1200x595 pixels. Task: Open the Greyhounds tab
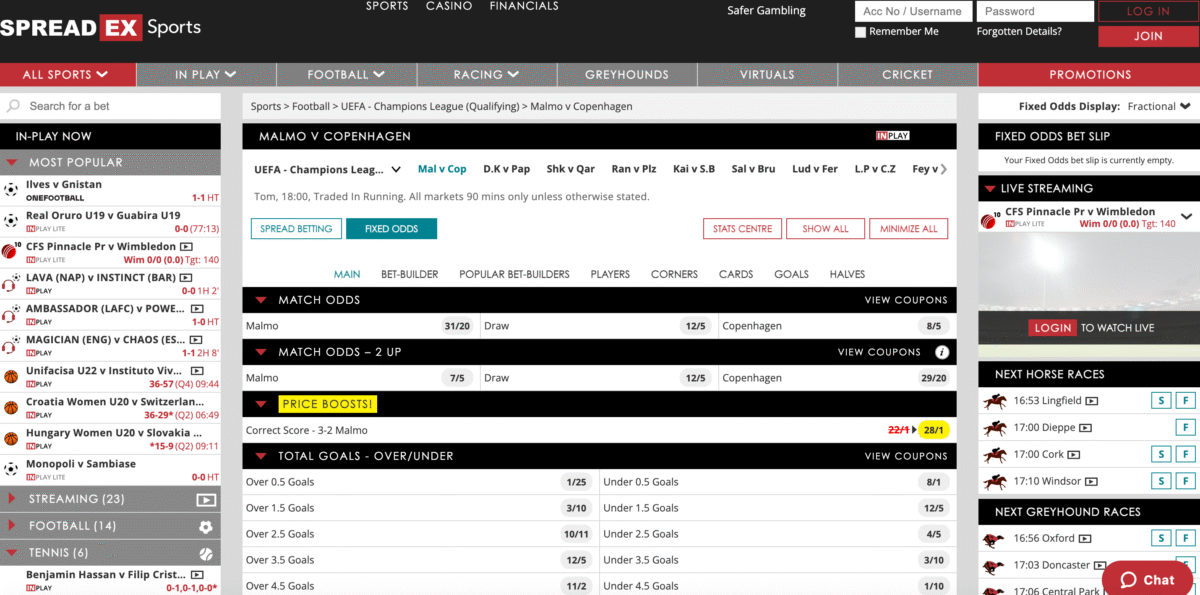point(627,75)
